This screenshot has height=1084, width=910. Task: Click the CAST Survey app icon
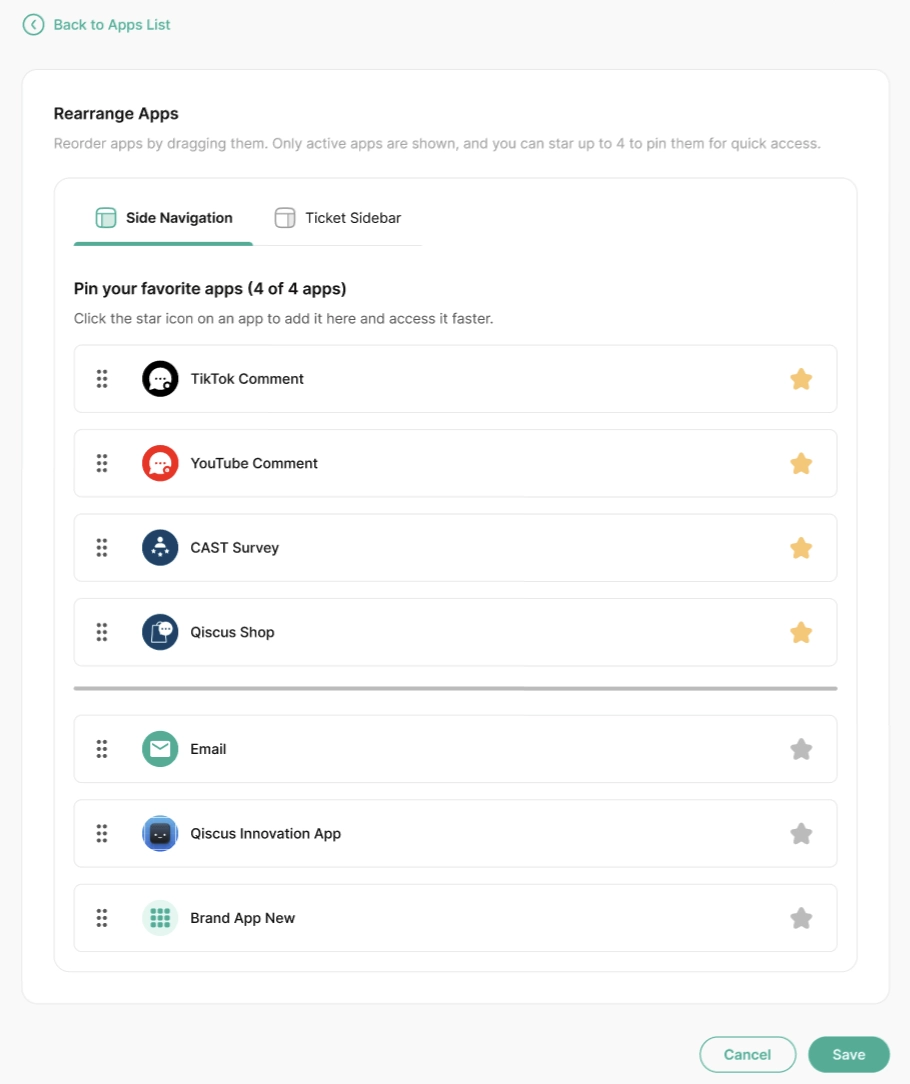[160, 548]
